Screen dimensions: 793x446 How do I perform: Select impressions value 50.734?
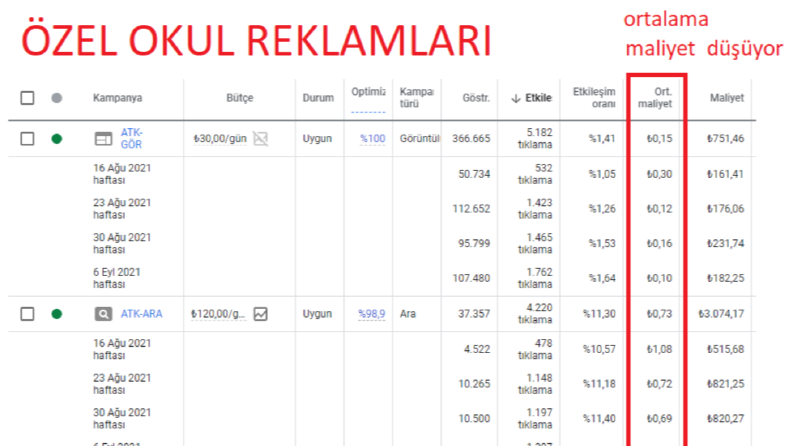(474, 174)
